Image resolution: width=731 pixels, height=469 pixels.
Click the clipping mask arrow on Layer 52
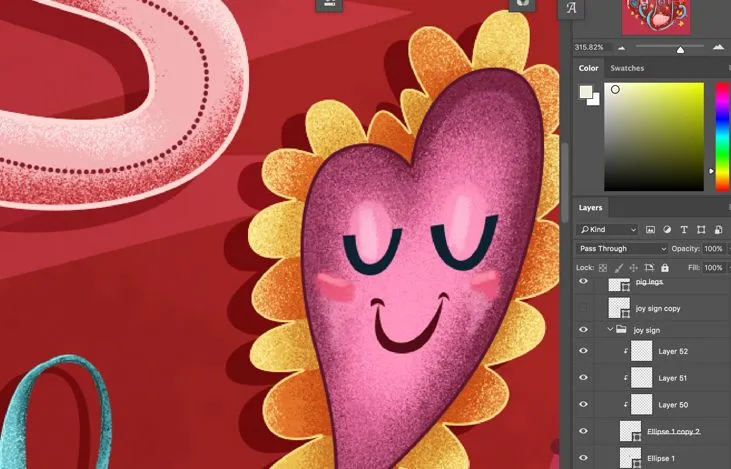coord(626,352)
